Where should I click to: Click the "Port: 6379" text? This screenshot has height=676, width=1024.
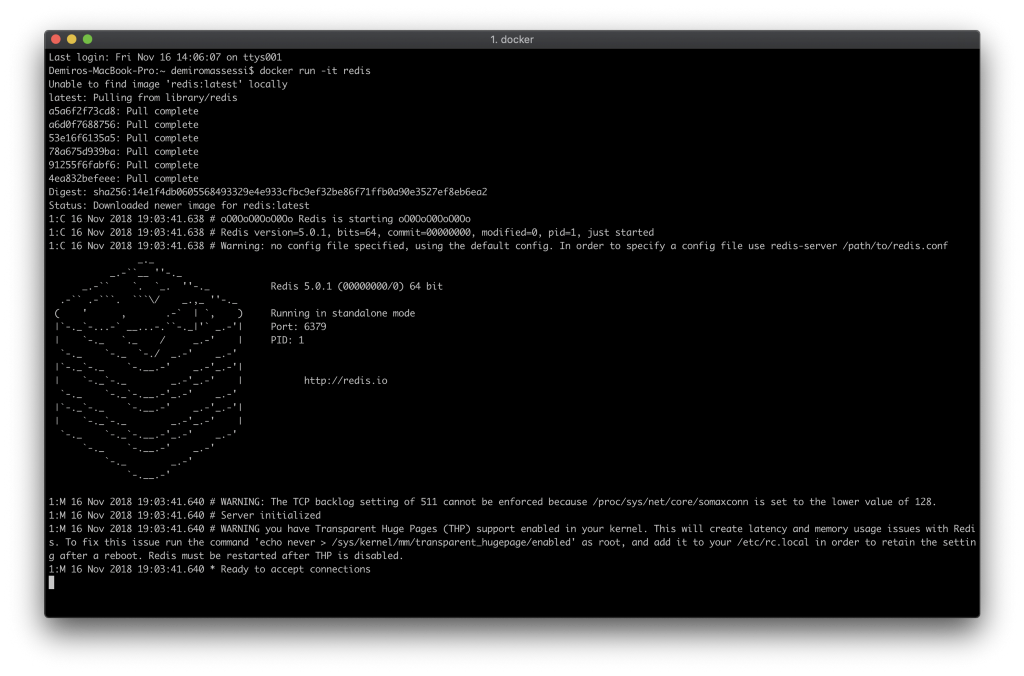298,326
